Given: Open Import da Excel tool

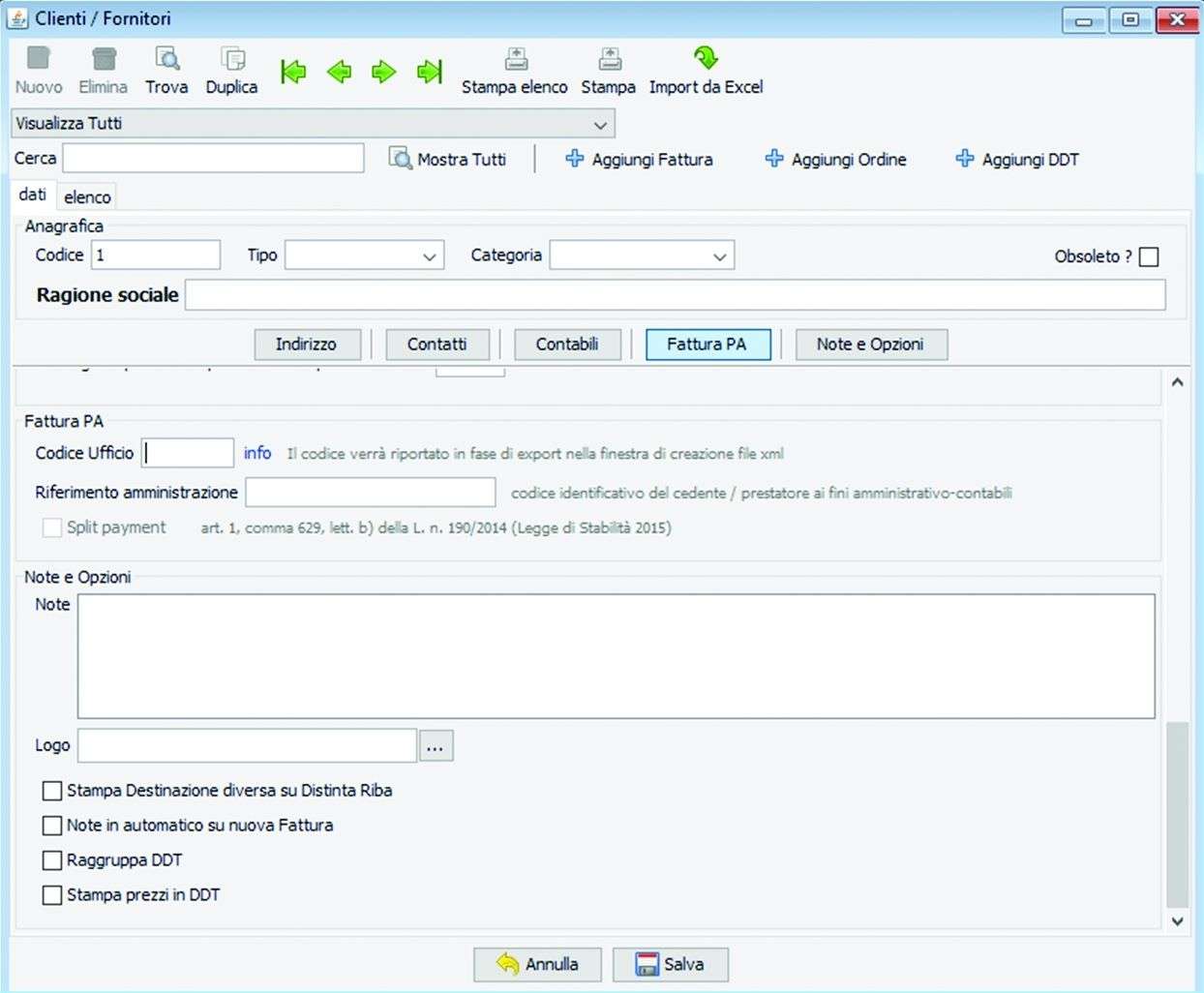Looking at the screenshot, I should click(x=706, y=60).
